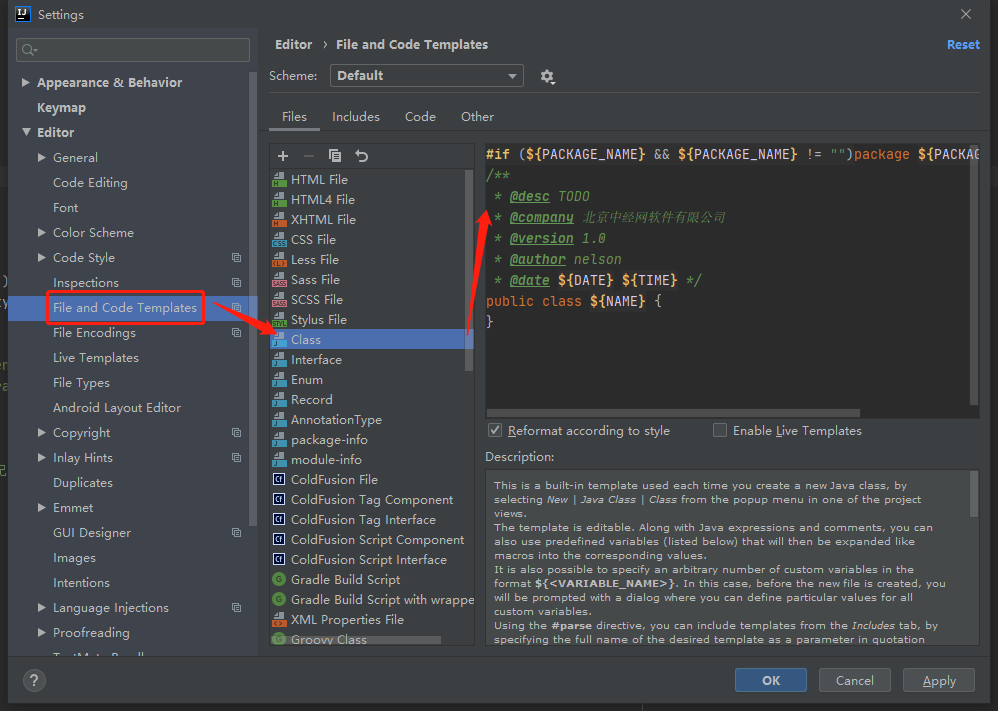Screen dimensions: 998x711
Task: Switch to the Files tab
Action: pos(294,117)
